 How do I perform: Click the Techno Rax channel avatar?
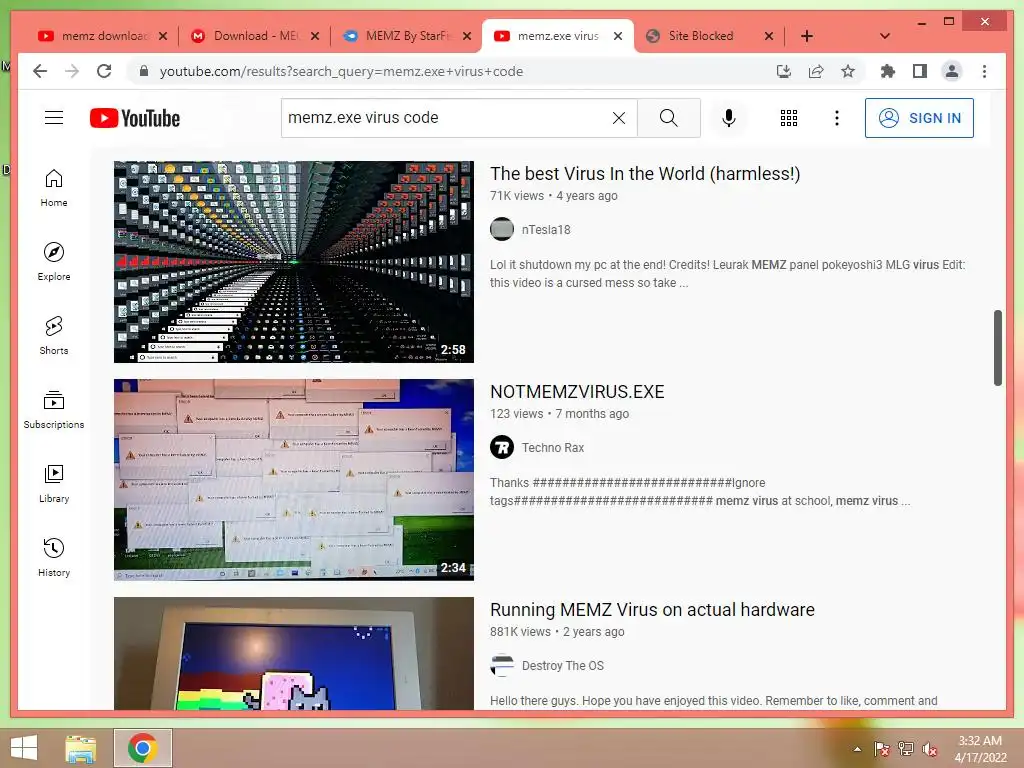[502, 447]
